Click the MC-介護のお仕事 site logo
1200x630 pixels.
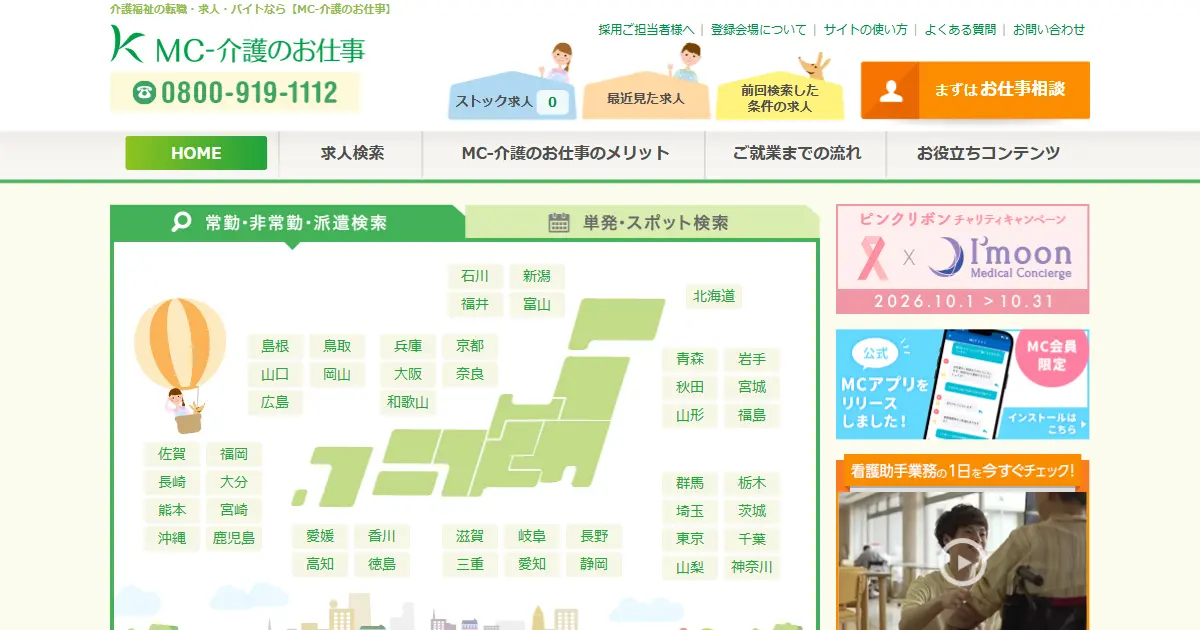238,45
